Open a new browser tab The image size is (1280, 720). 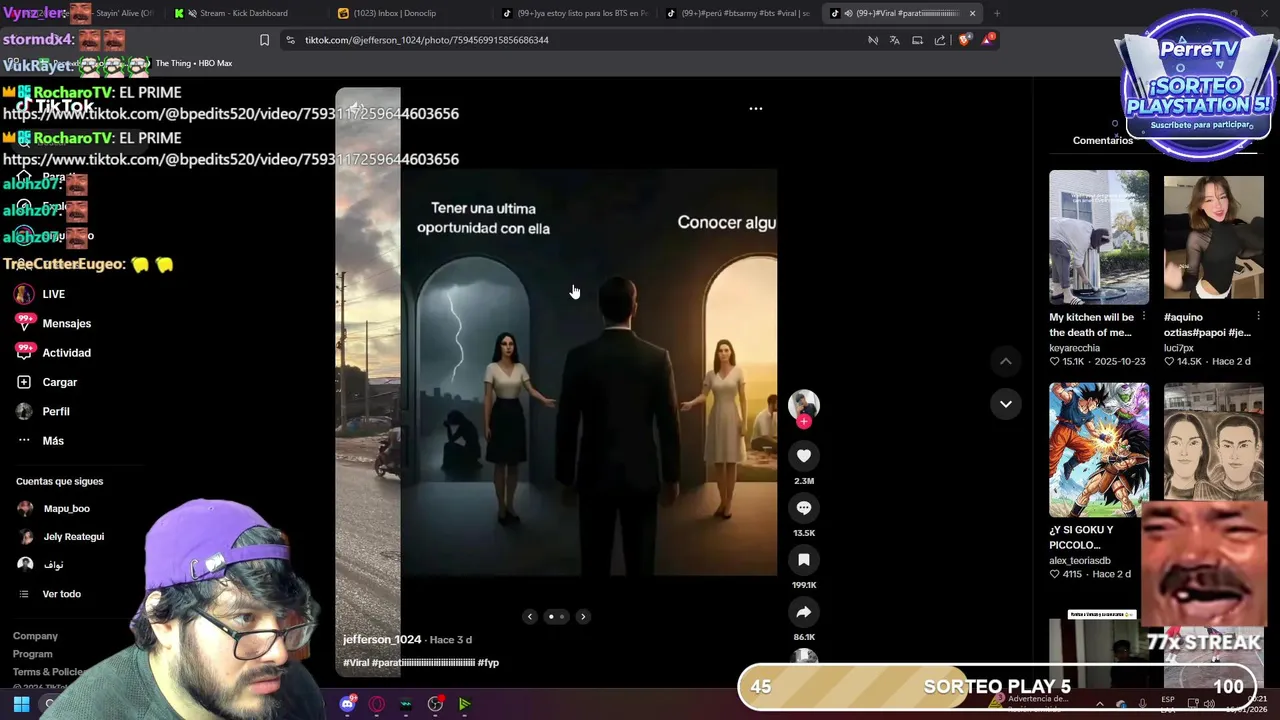tap(996, 13)
